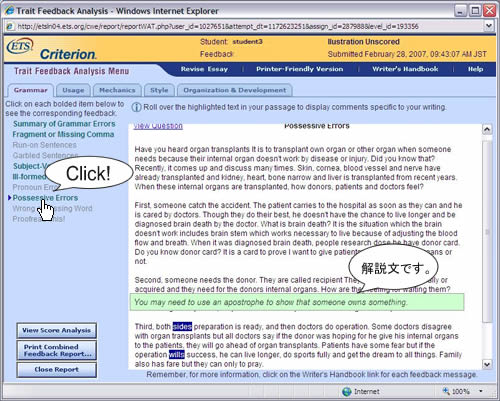Click the essay scrollbar down arrow
The image size is (500, 401).
click(x=487, y=364)
